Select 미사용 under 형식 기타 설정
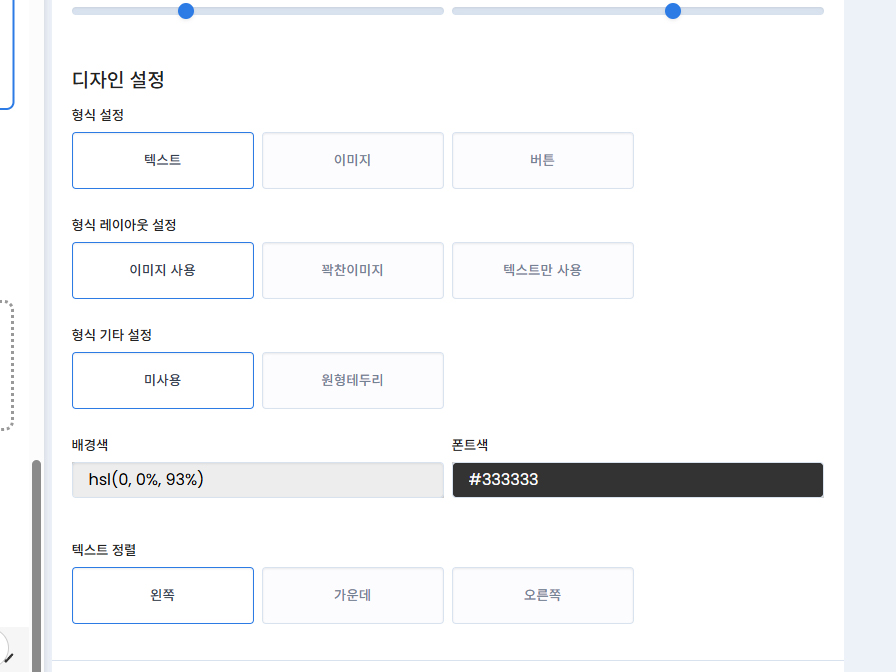Image resolution: width=896 pixels, height=672 pixels. click(162, 380)
